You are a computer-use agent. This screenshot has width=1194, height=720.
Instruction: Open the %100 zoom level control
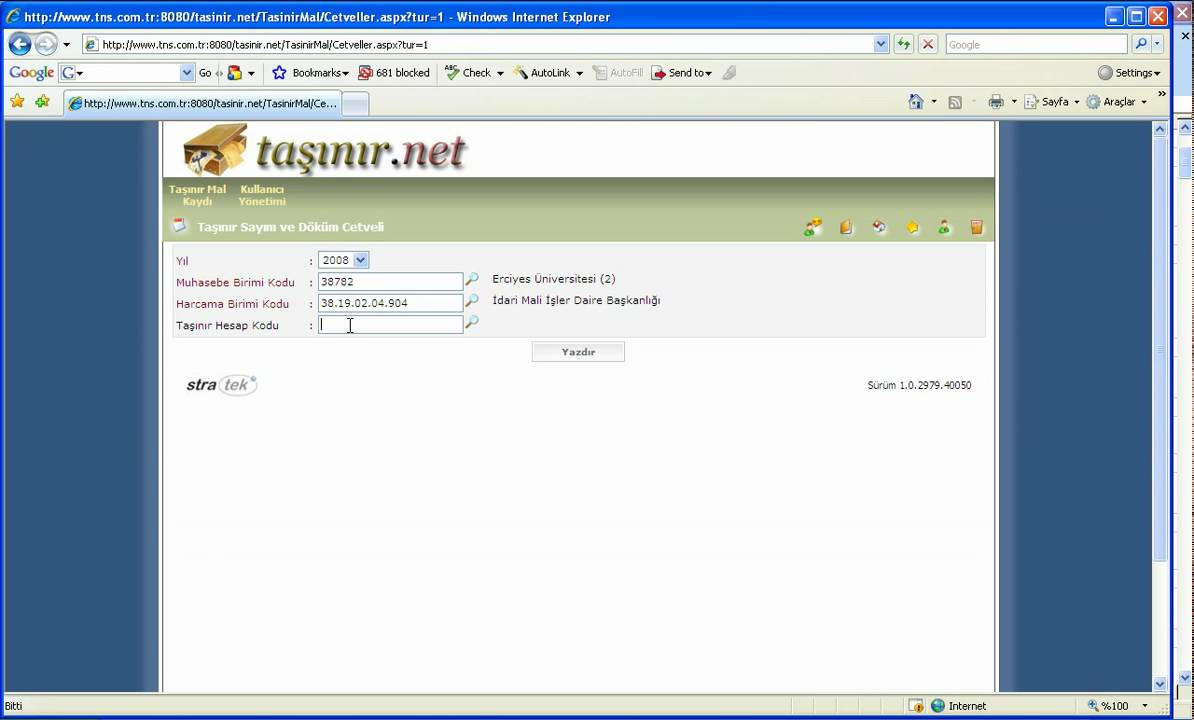click(x=1118, y=706)
